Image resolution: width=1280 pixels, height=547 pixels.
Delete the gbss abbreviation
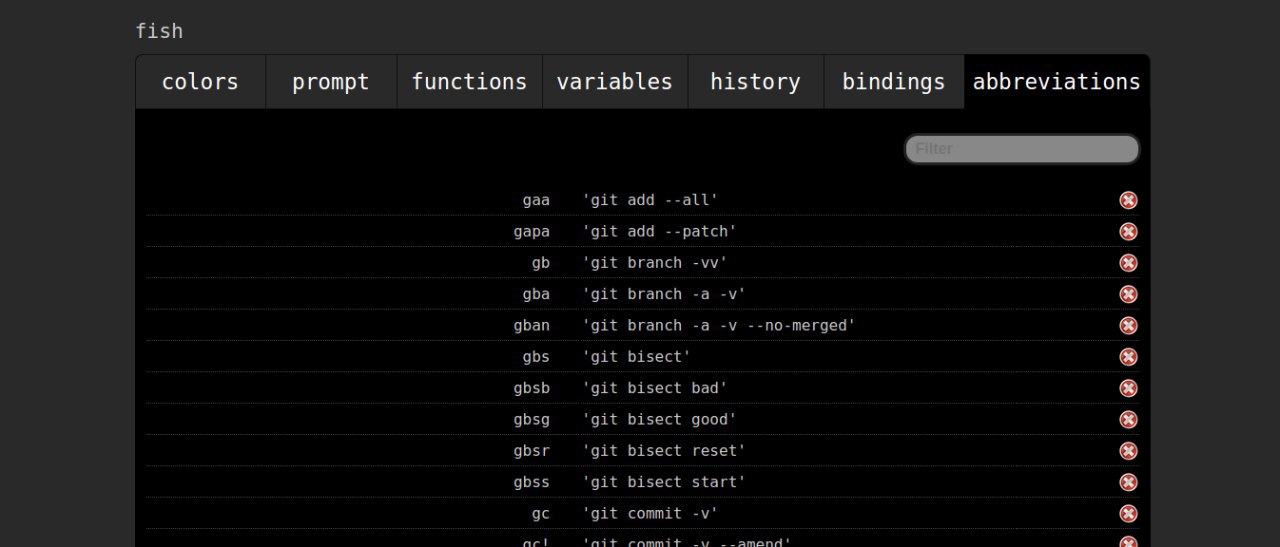1128,482
